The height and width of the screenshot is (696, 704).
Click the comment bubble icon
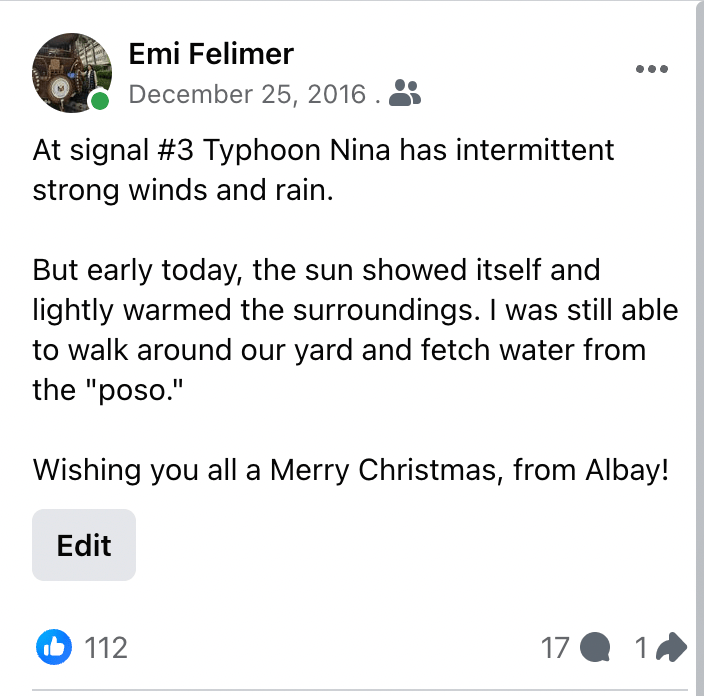click(x=595, y=648)
